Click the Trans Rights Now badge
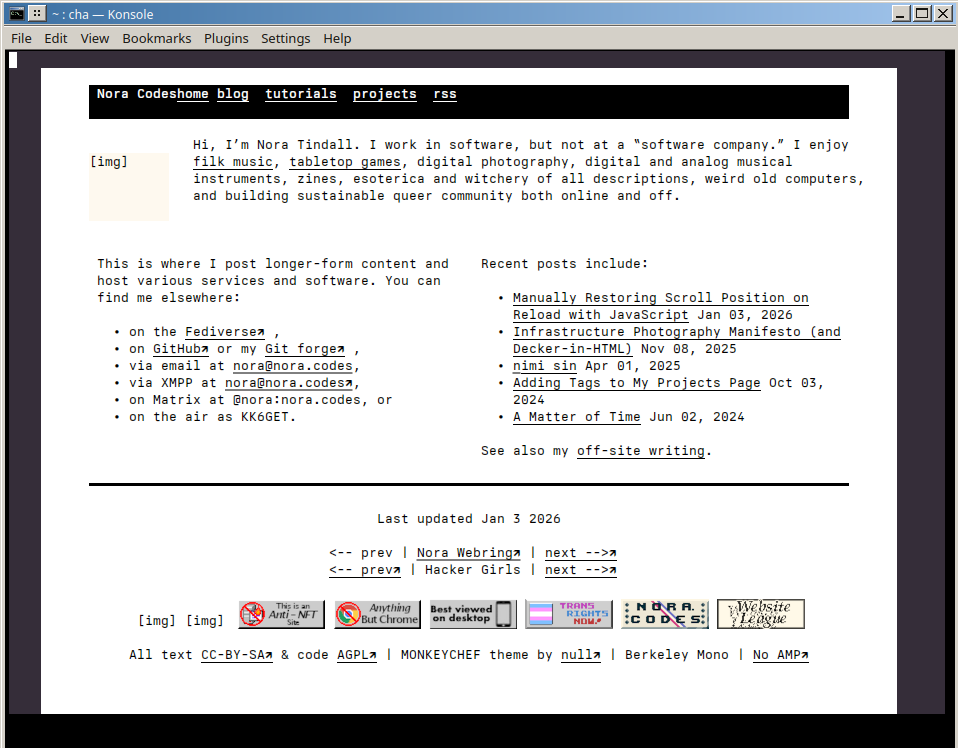This screenshot has height=748, width=958. point(569,614)
